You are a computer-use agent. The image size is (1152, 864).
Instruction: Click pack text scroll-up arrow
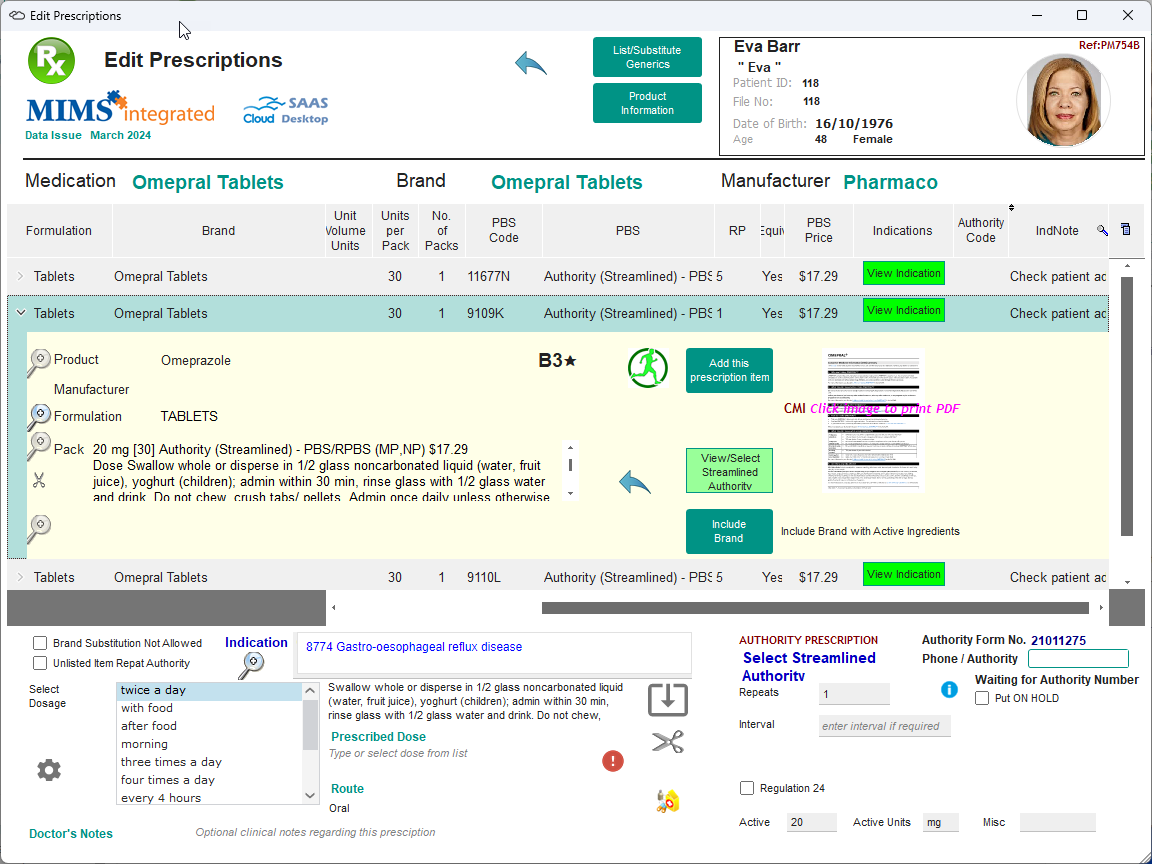pos(570,447)
